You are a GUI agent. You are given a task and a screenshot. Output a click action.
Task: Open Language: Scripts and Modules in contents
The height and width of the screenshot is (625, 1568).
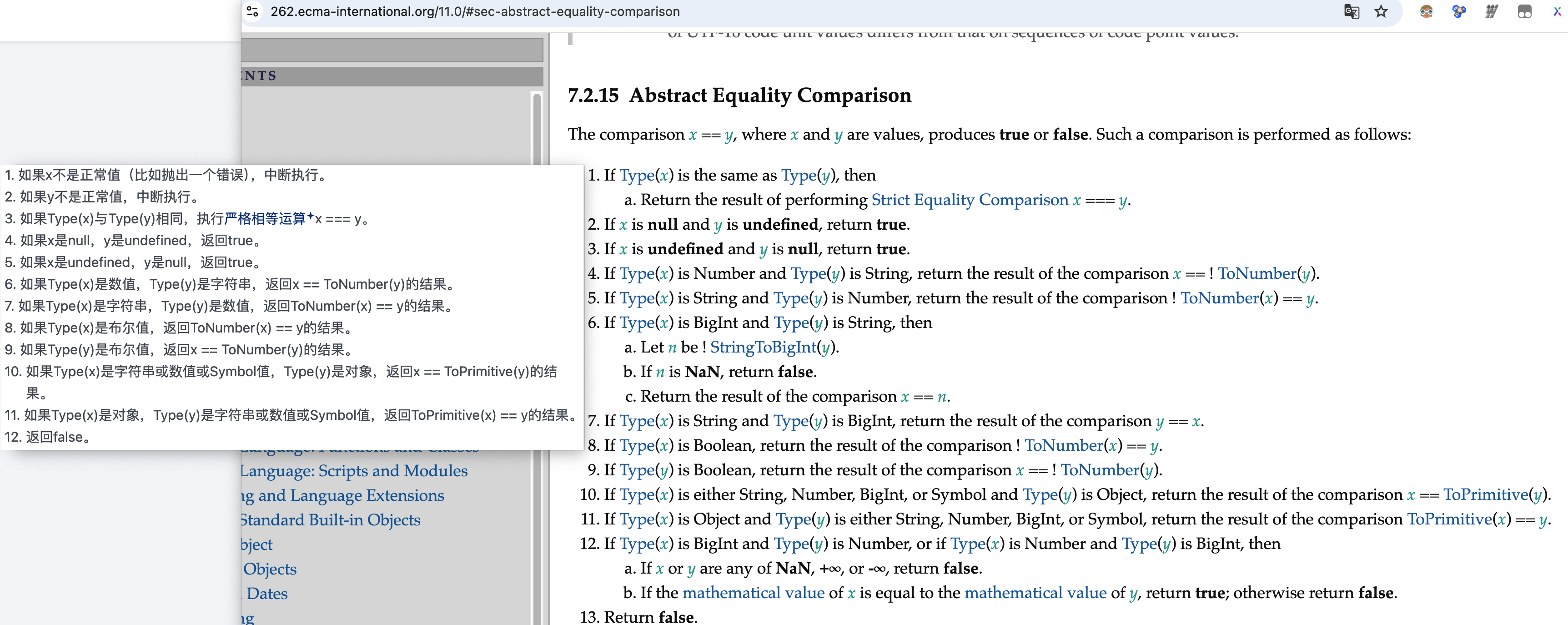click(x=354, y=471)
